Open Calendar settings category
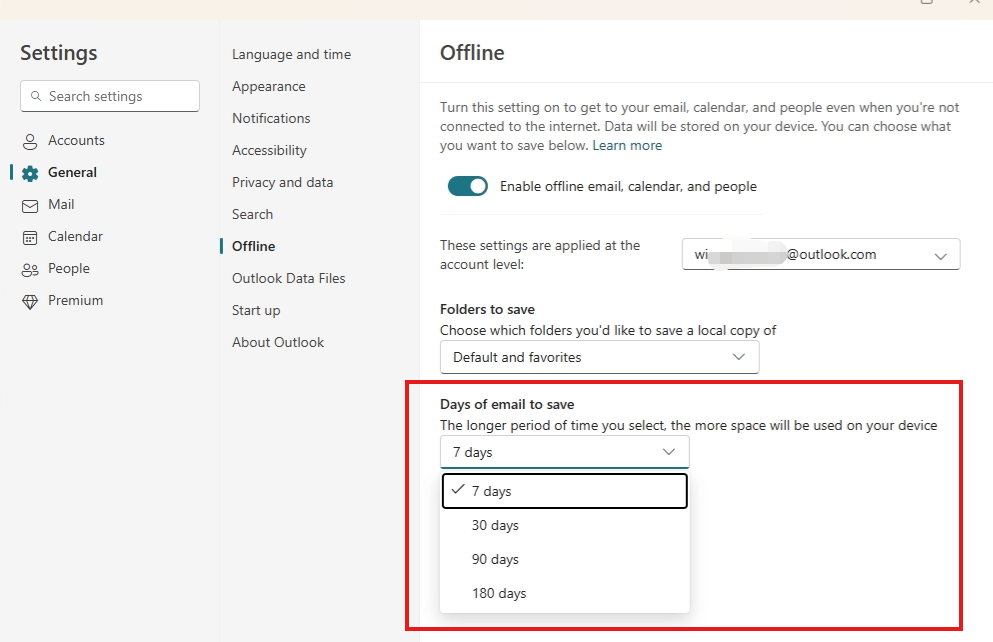This screenshot has height=642, width=993. click(x=75, y=237)
